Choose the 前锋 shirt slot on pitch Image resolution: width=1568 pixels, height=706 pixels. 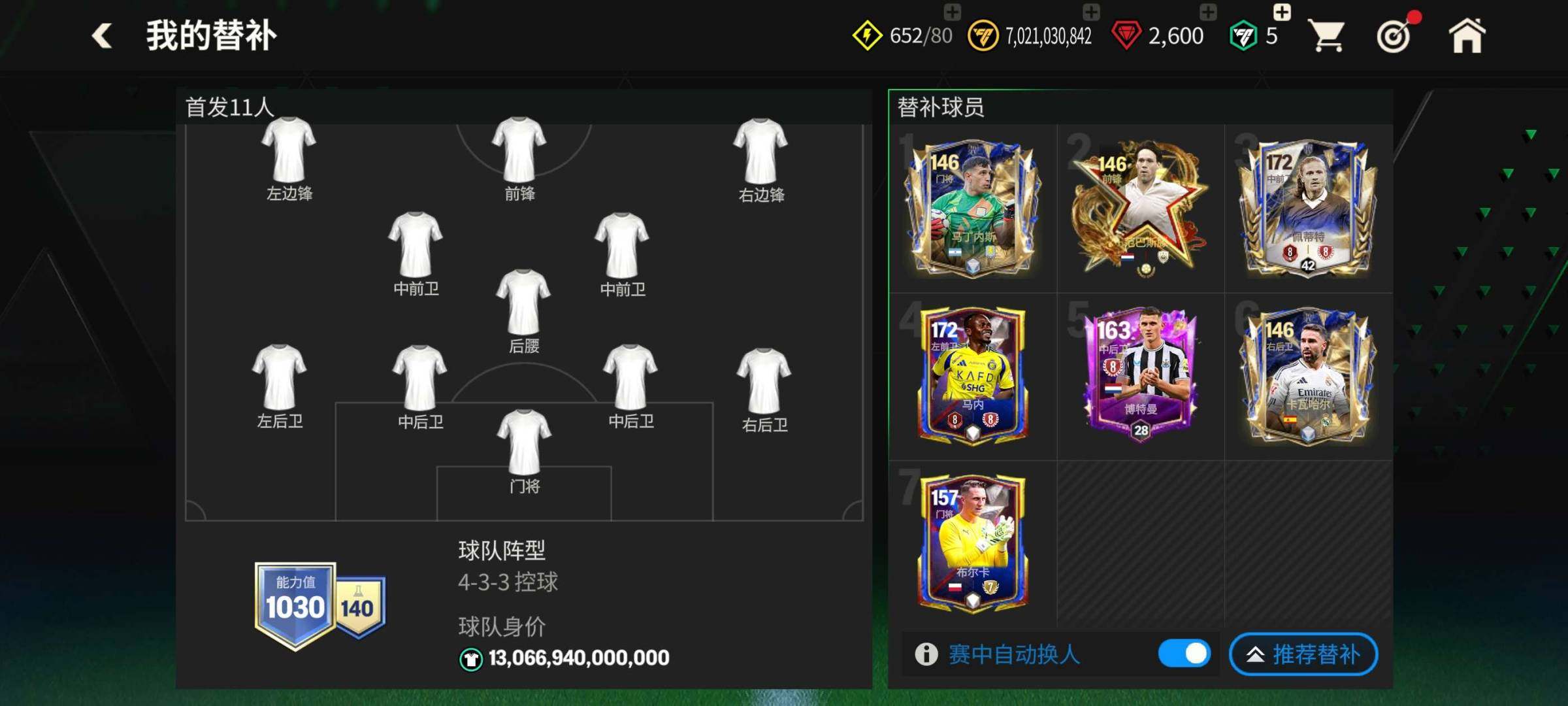(519, 159)
